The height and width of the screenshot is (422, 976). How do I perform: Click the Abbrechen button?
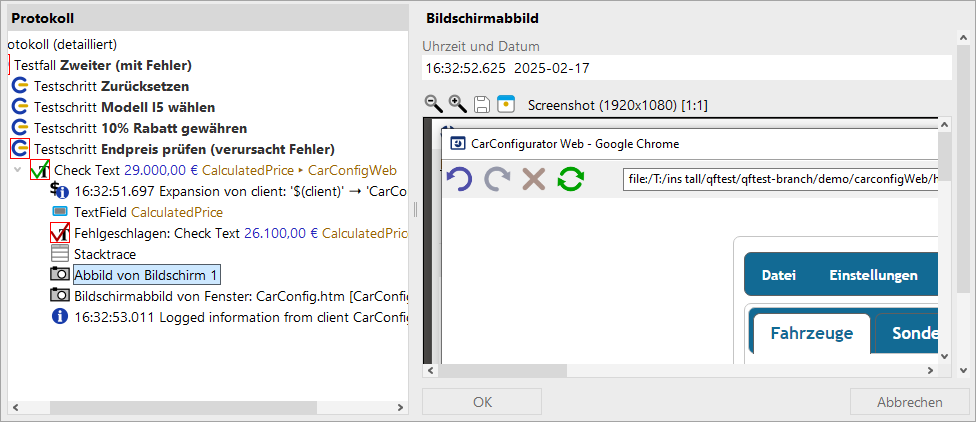pos(909,402)
